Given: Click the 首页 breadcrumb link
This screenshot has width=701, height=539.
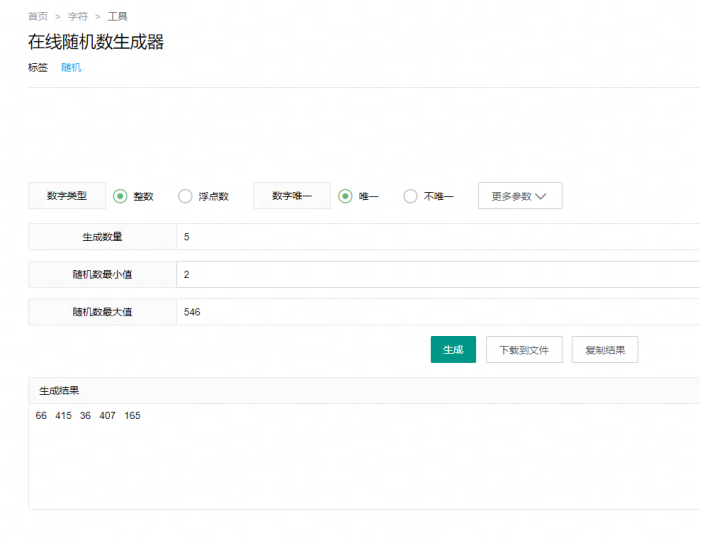Looking at the screenshot, I should [38, 17].
